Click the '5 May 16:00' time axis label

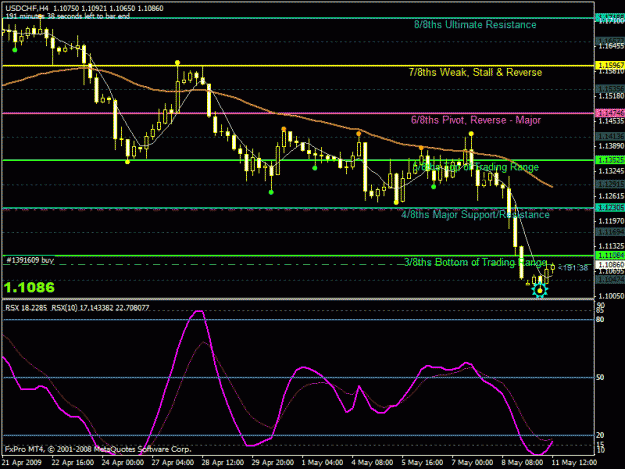(x=422, y=463)
